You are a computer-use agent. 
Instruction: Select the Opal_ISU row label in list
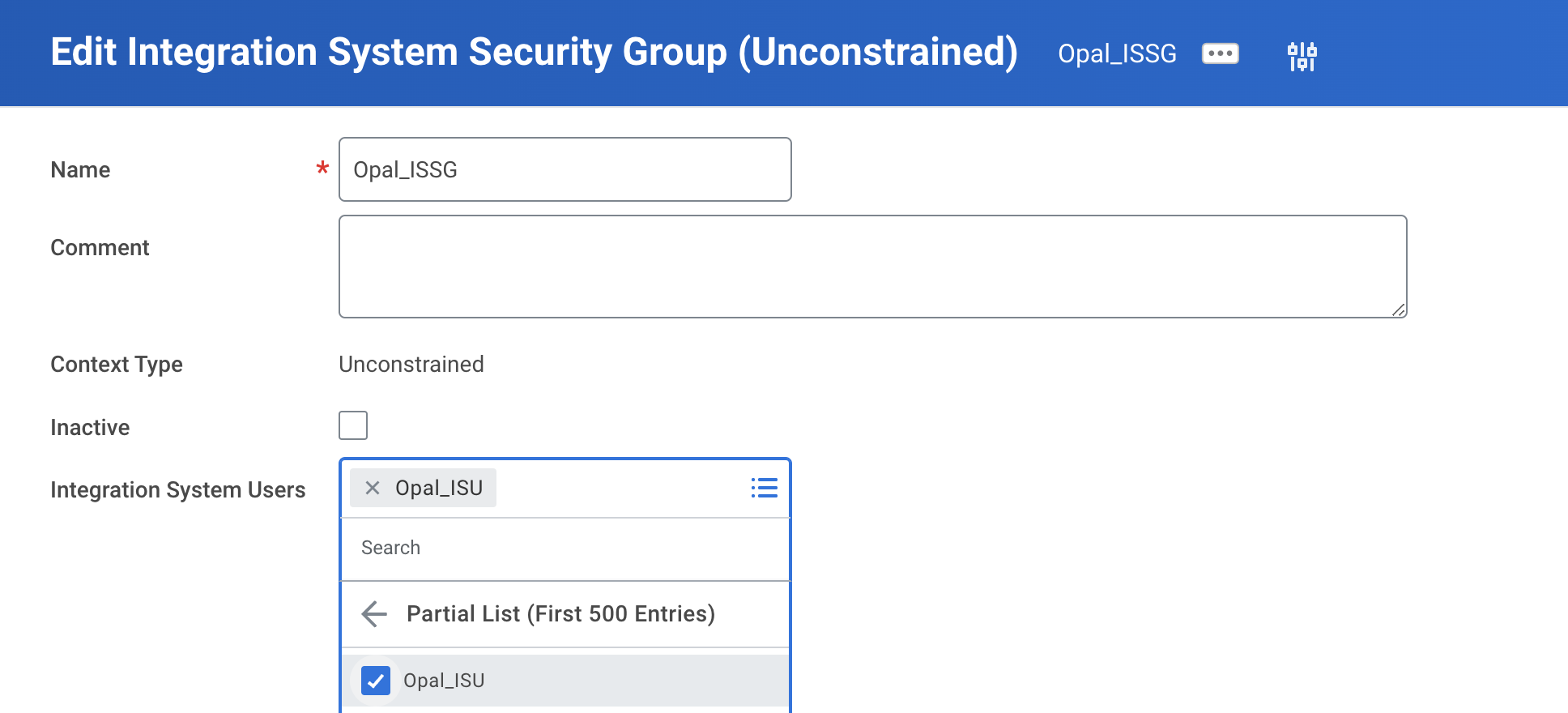pos(444,681)
